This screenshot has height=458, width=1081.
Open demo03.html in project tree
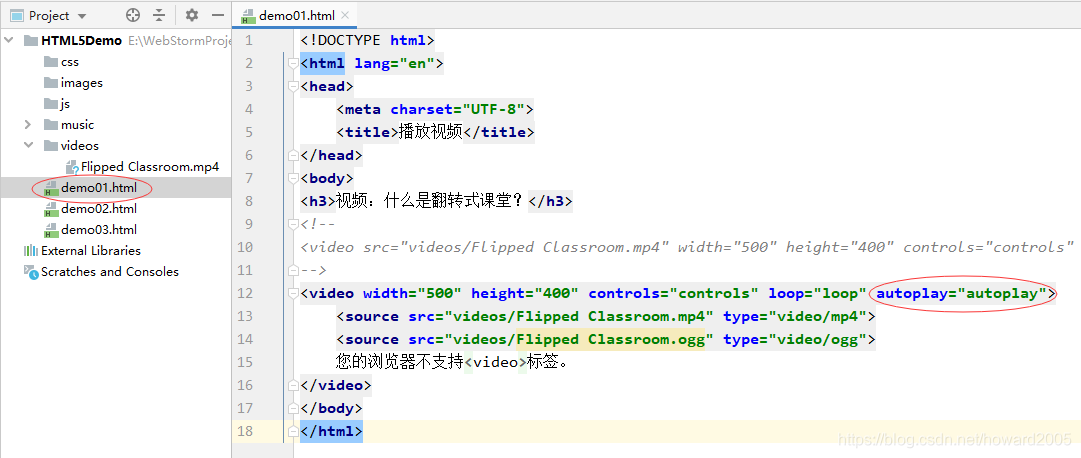(x=99, y=230)
